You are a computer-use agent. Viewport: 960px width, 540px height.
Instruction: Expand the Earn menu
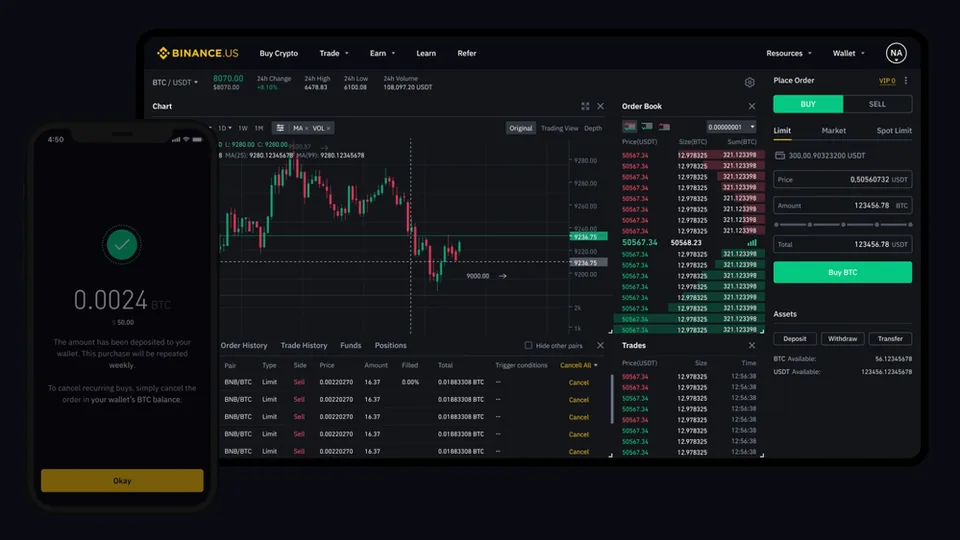[x=383, y=53]
